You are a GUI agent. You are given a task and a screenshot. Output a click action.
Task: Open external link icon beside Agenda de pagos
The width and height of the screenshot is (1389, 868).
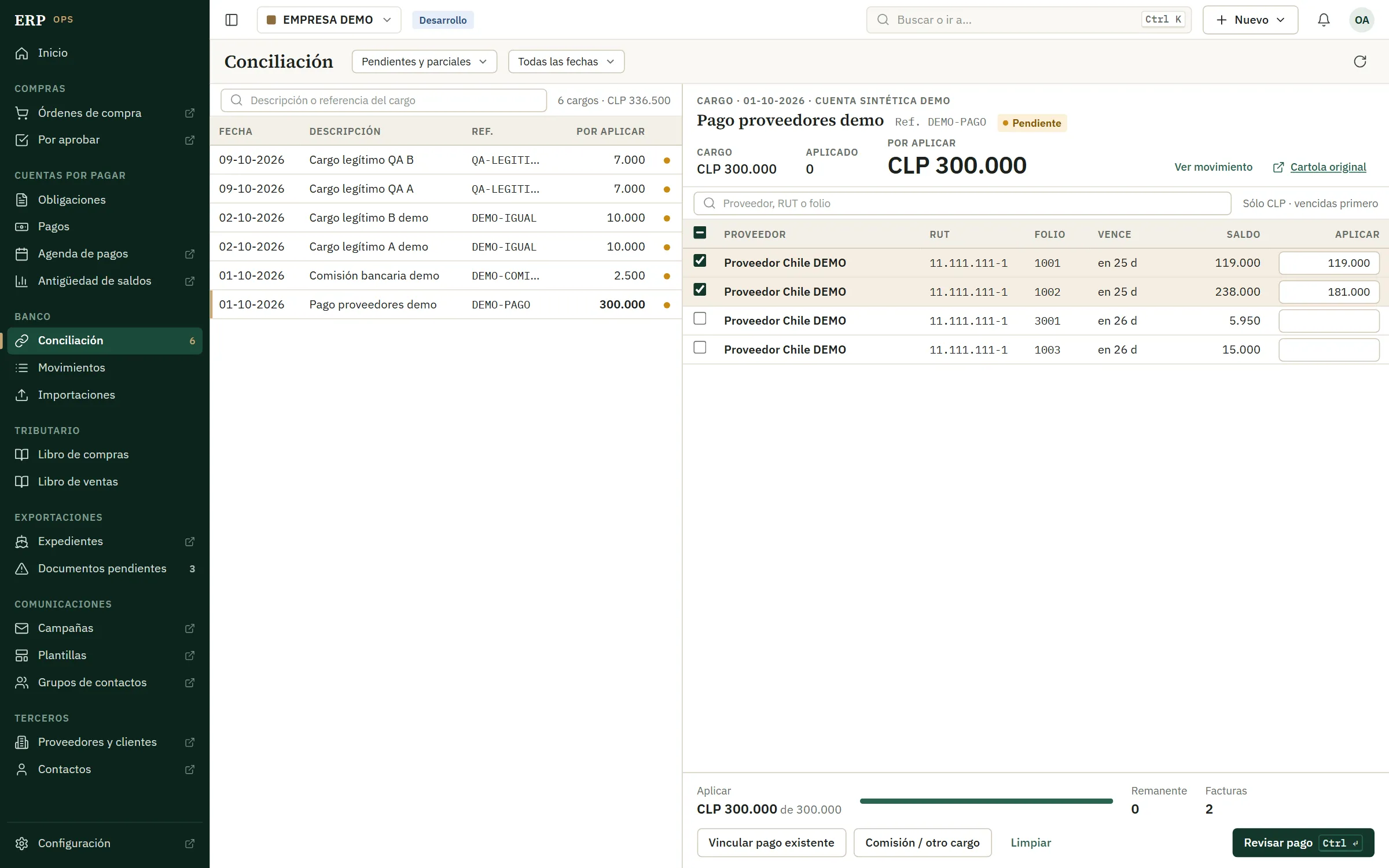coord(190,254)
